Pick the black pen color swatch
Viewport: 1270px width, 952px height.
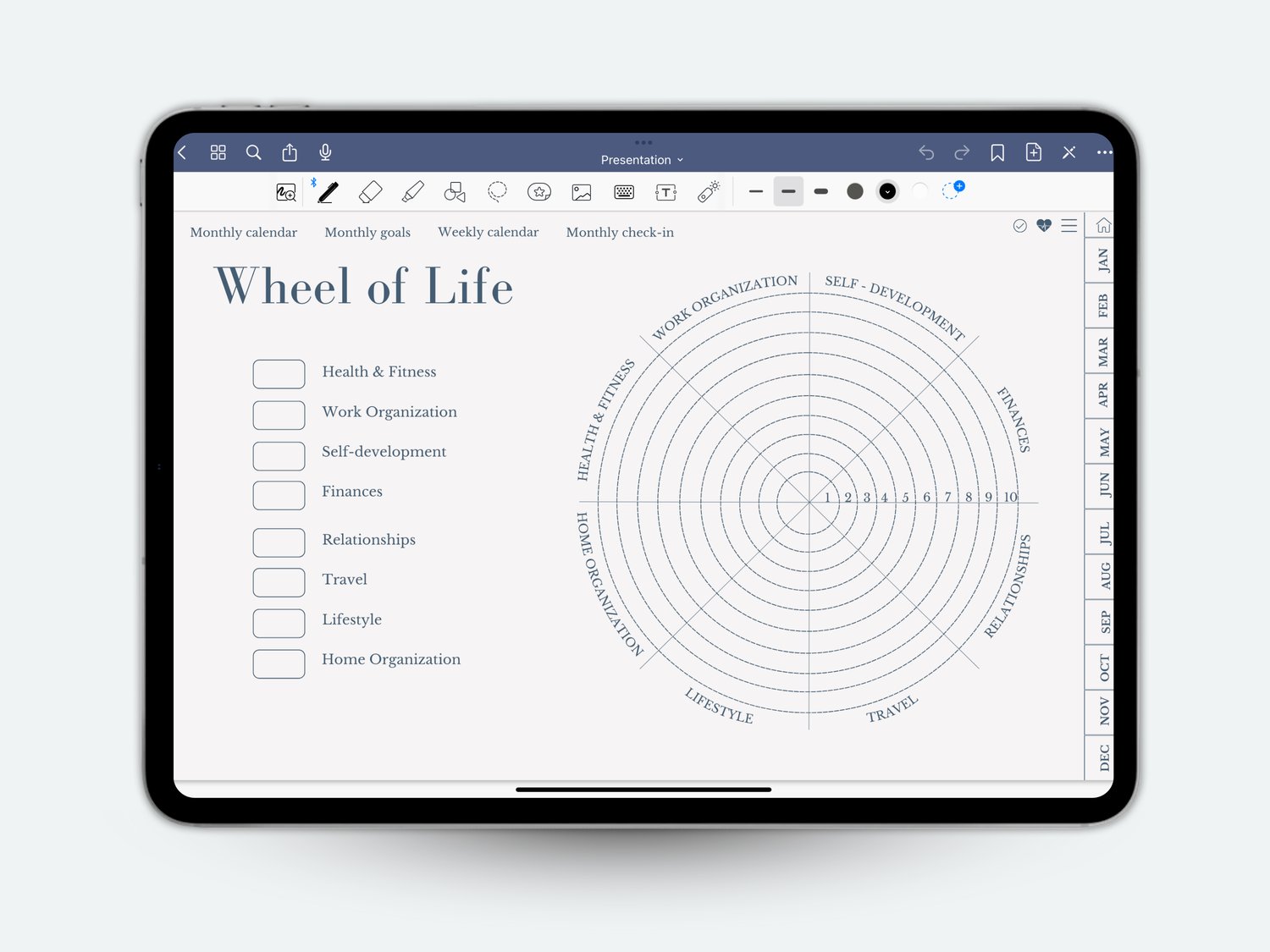[x=887, y=191]
